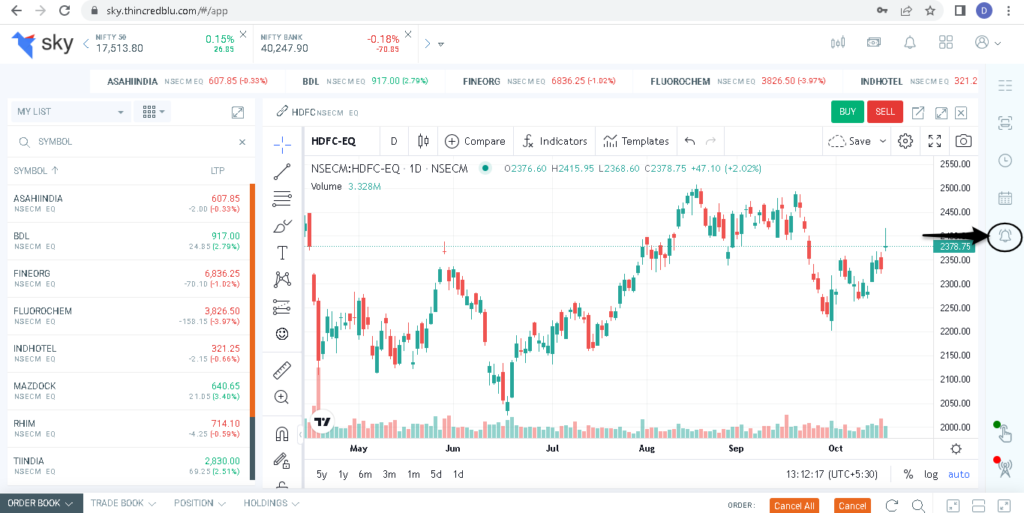Select the 5d time range
This screenshot has height=513, width=1024.
[x=436, y=474]
